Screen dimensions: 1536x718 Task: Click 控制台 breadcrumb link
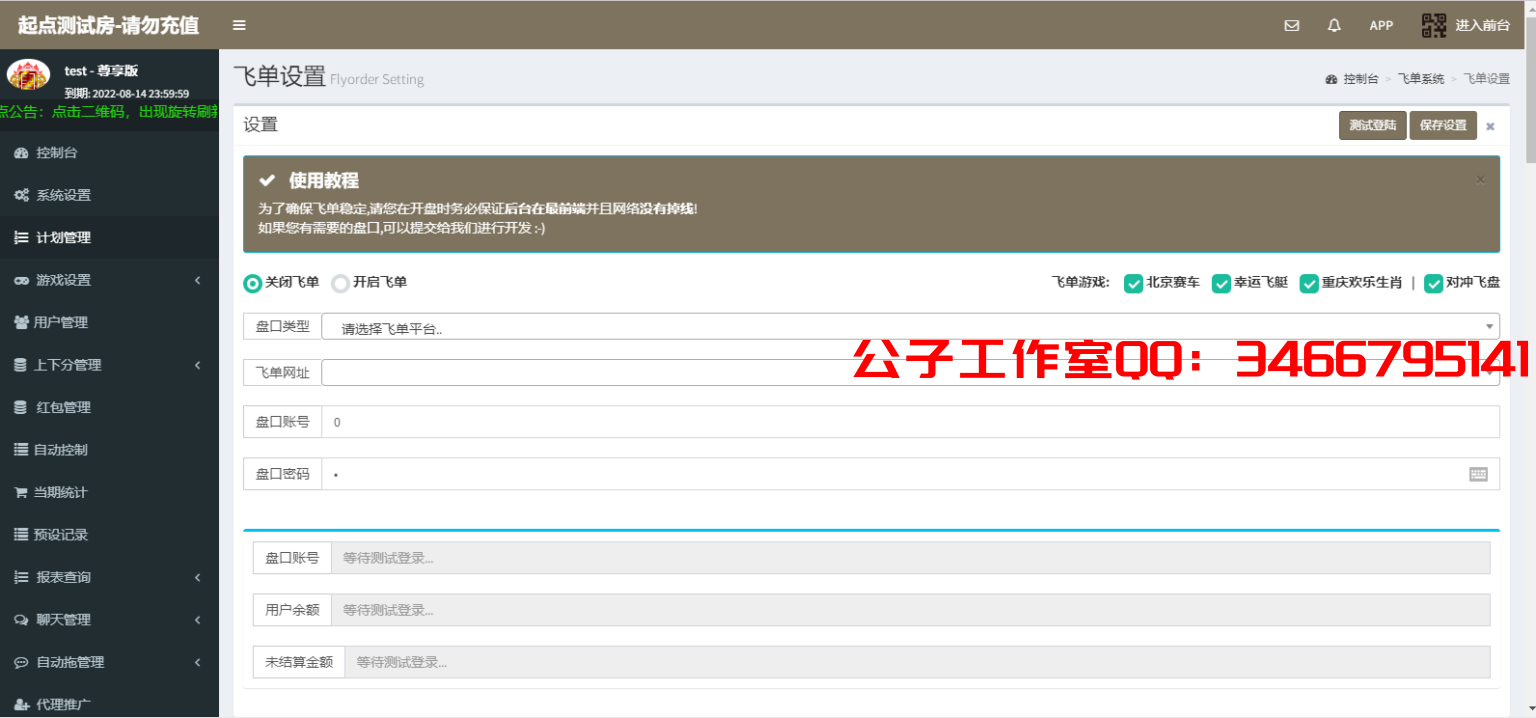[1361, 79]
